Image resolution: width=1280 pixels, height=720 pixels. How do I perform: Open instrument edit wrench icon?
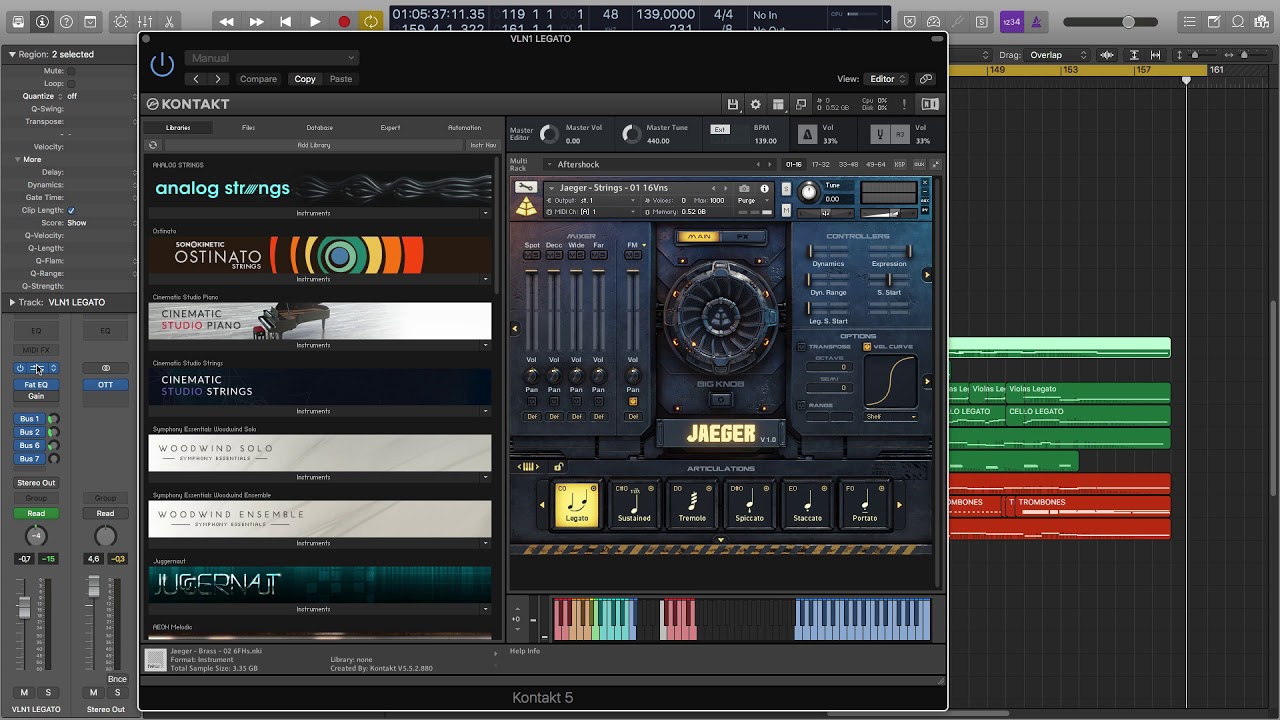click(x=526, y=187)
